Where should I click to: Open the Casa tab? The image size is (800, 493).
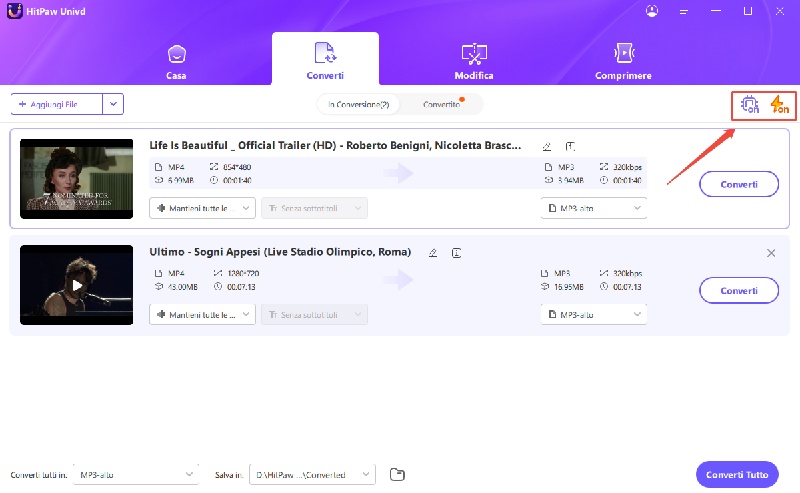point(176,59)
